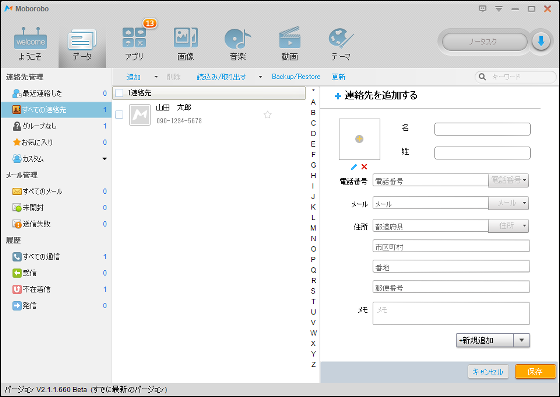Click the キャンセル cancel button

488,372
